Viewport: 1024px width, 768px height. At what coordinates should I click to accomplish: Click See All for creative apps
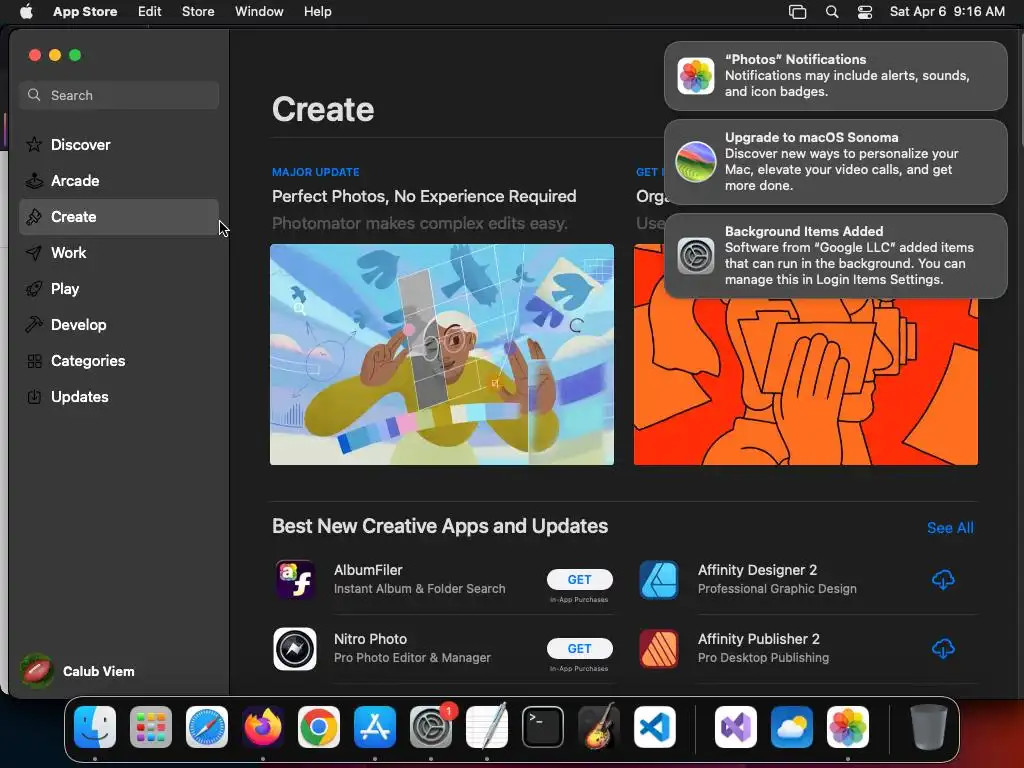(x=950, y=528)
